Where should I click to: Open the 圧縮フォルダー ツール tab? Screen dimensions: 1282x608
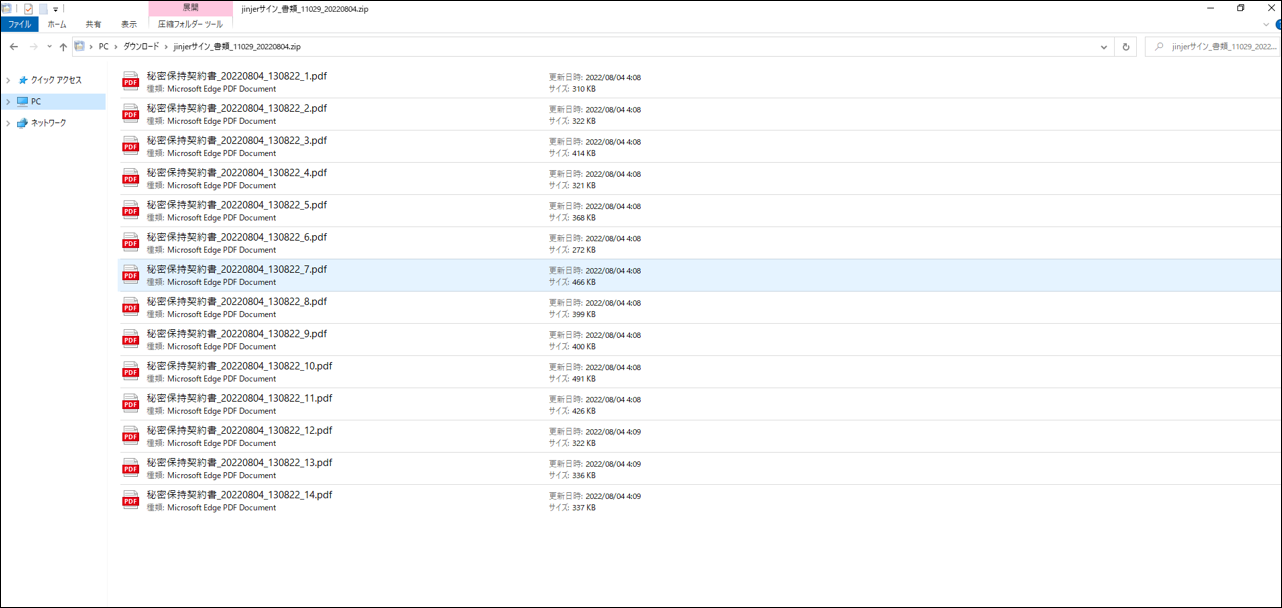190,24
